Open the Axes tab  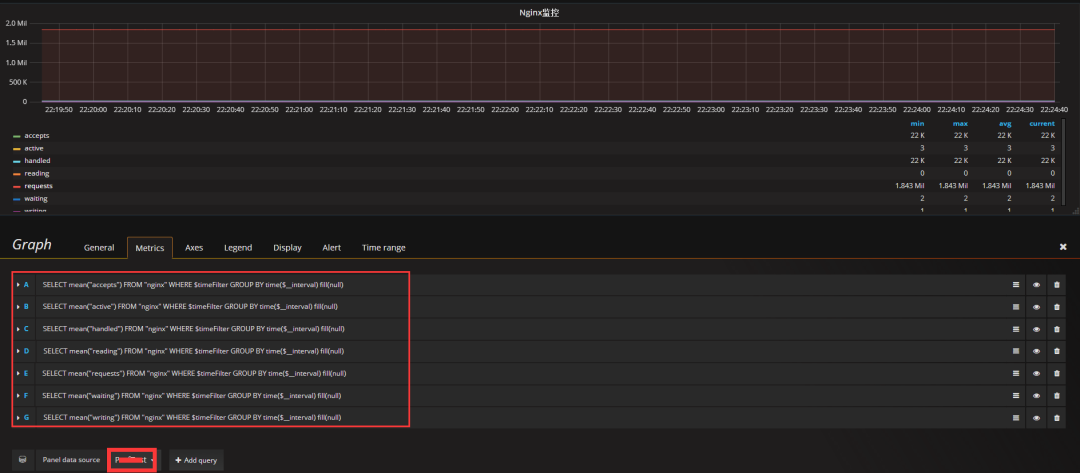(194, 248)
